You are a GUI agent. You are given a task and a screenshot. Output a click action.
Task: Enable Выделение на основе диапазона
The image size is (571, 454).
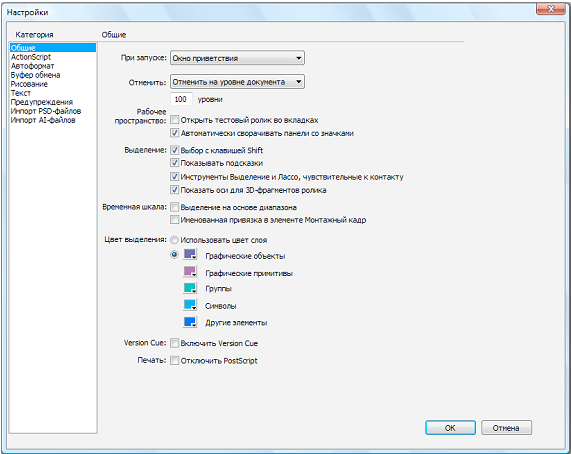(x=174, y=207)
